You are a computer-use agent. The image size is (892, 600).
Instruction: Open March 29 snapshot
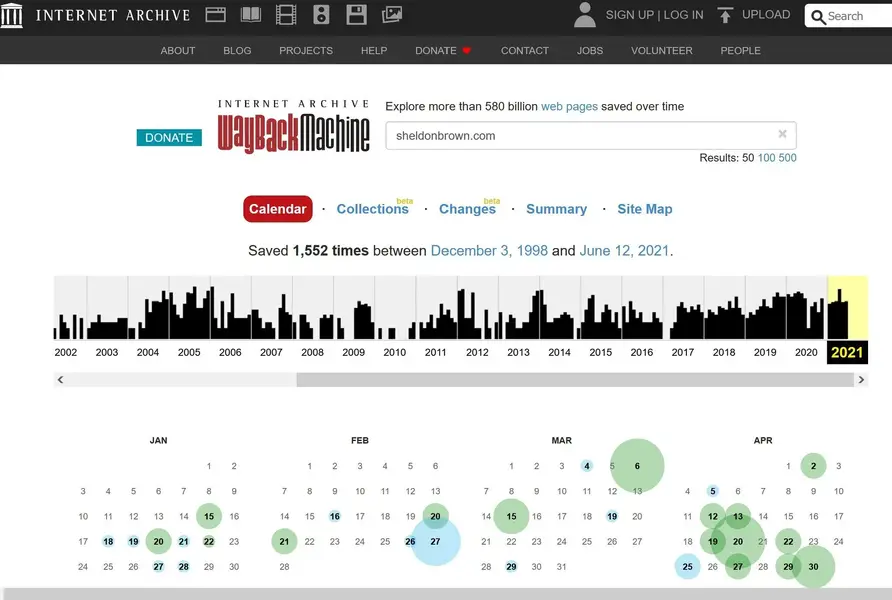[511, 566]
